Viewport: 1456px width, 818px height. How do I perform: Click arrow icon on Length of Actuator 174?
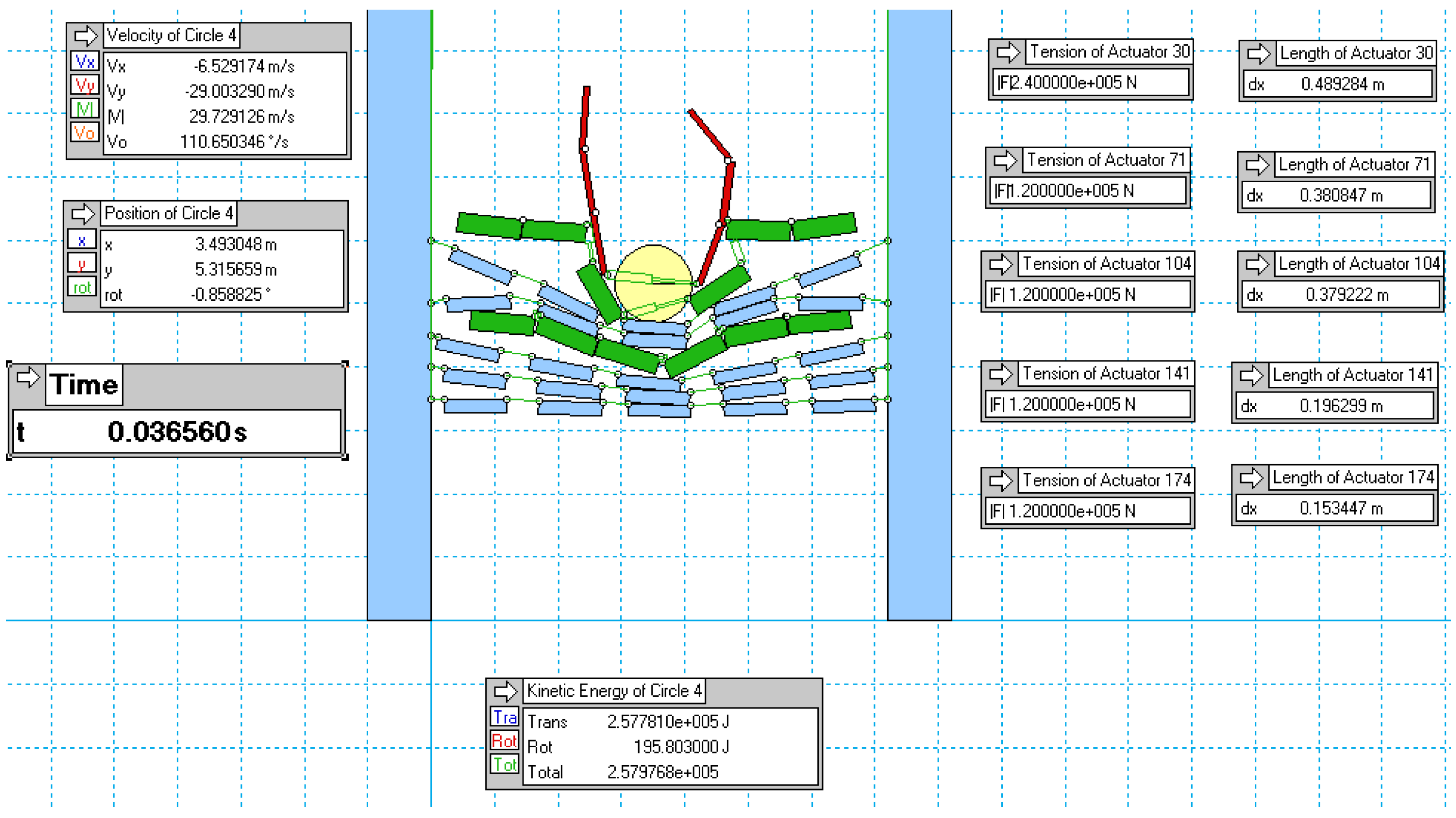coord(1251,478)
